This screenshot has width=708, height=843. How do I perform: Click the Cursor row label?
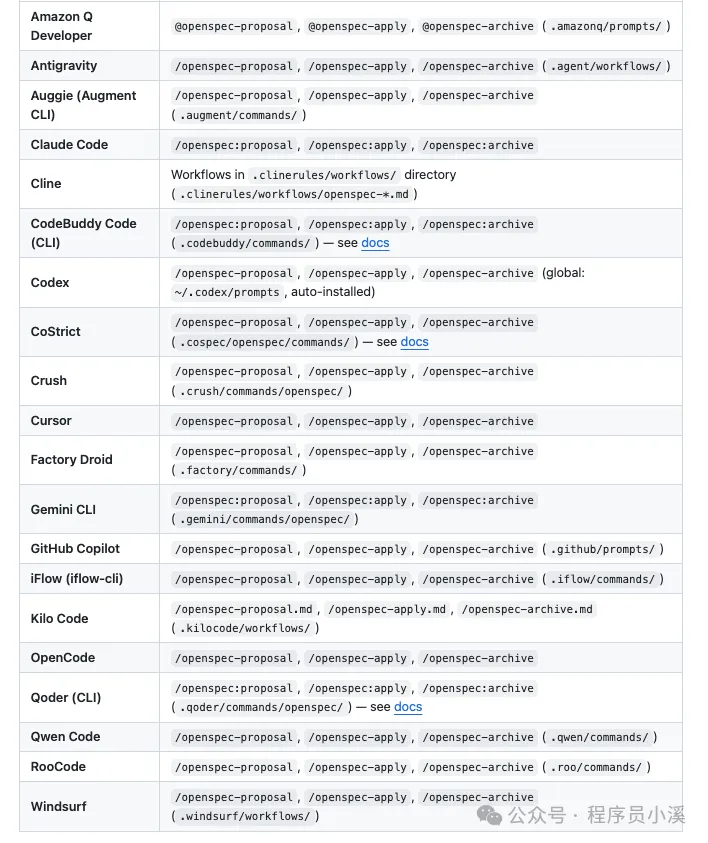[x=51, y=420]
